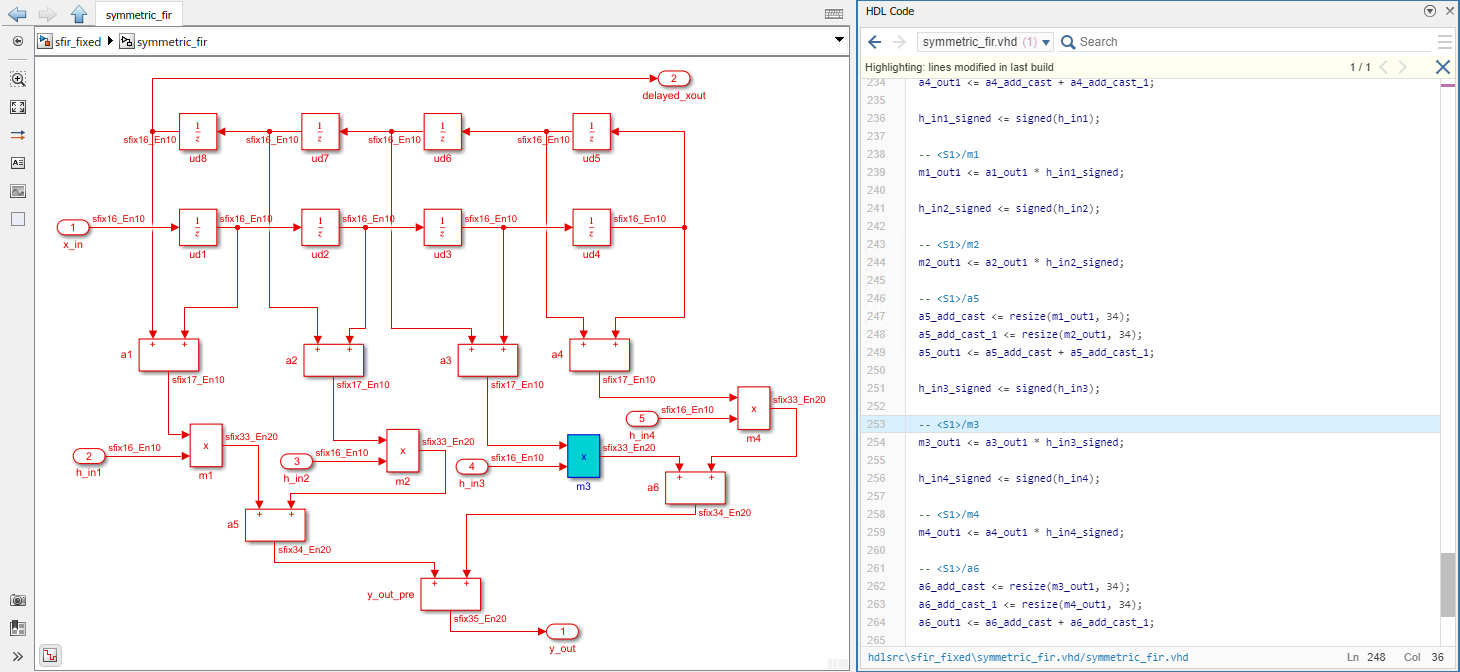Screen dimensions: 1460x672
Task: Toggle the Area box tool in palette
Action: pos(18,219)
